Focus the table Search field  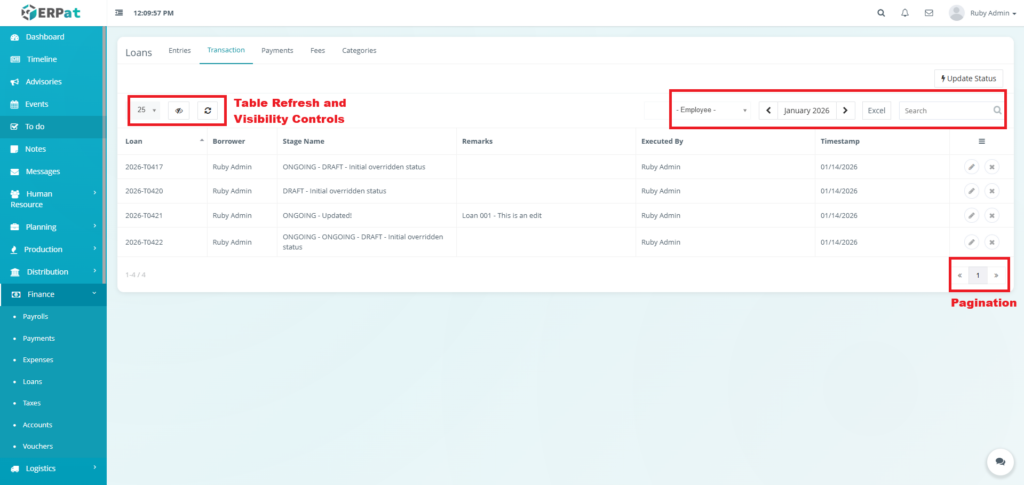tap(945, 110)
